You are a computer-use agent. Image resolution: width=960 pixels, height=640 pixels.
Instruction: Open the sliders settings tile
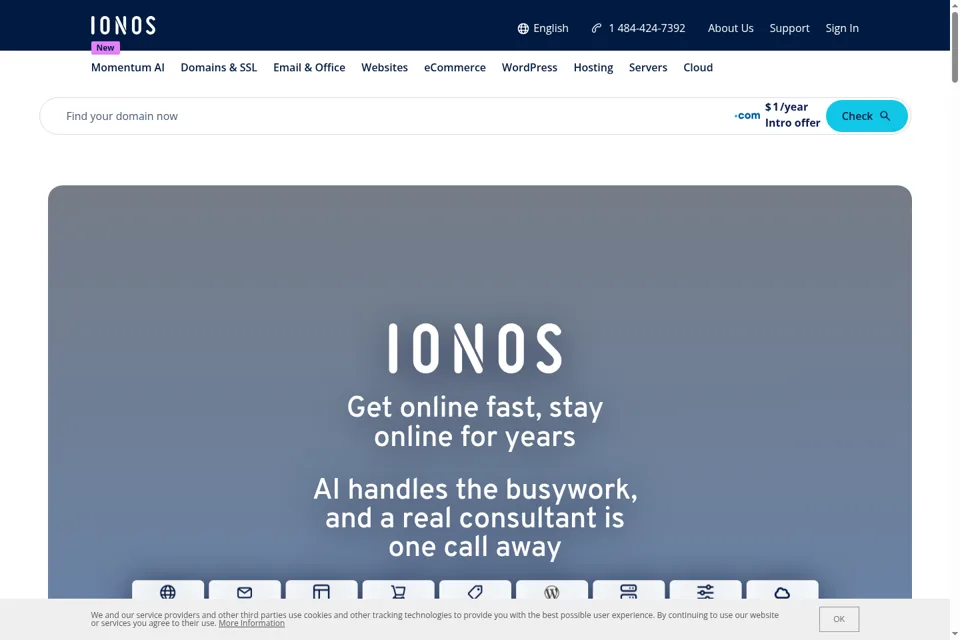click(x=705, y=590)
